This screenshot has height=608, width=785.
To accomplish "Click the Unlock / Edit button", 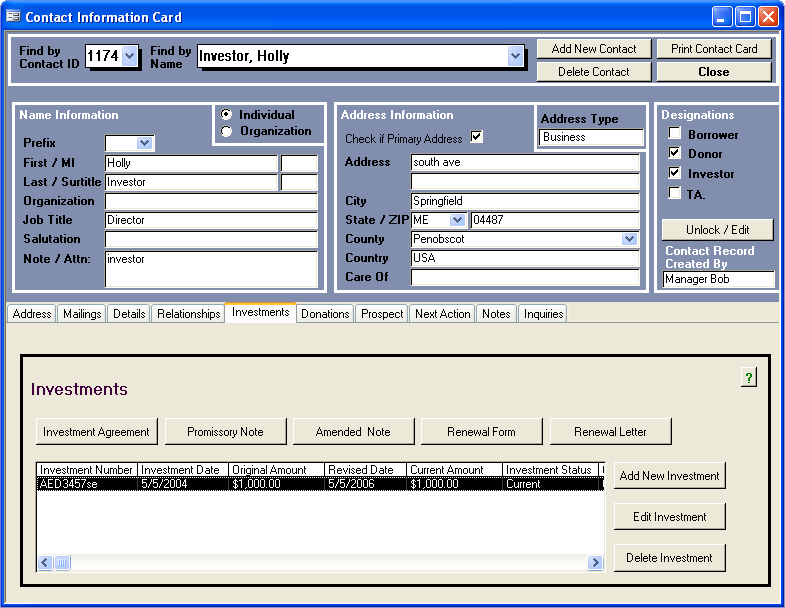I will (x=717, y=230).
